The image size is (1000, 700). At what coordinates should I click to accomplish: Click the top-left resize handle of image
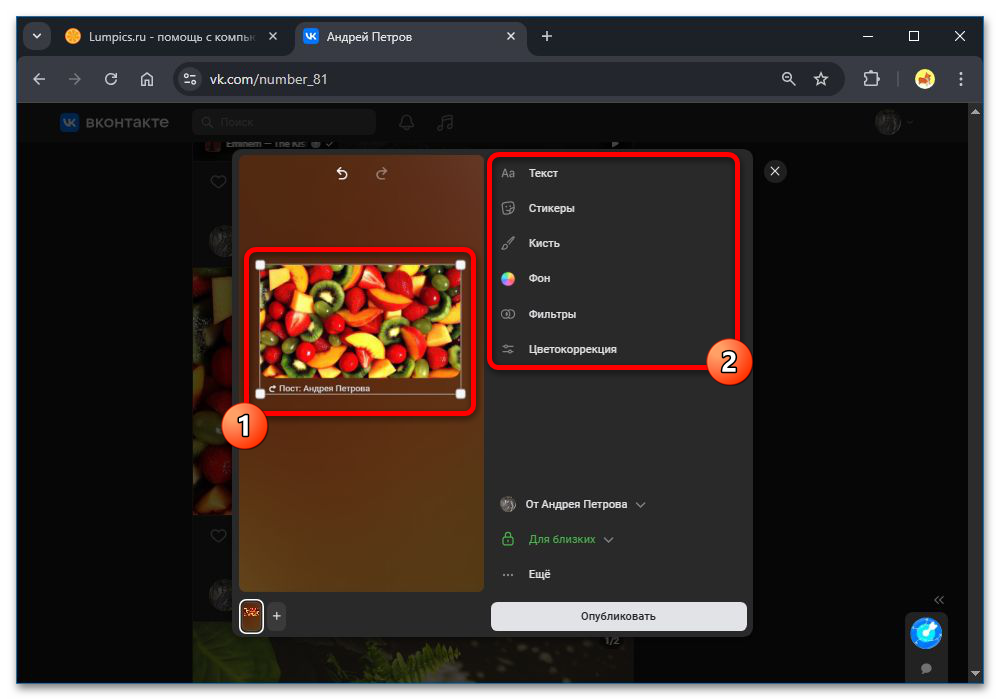tap(260, 265)
